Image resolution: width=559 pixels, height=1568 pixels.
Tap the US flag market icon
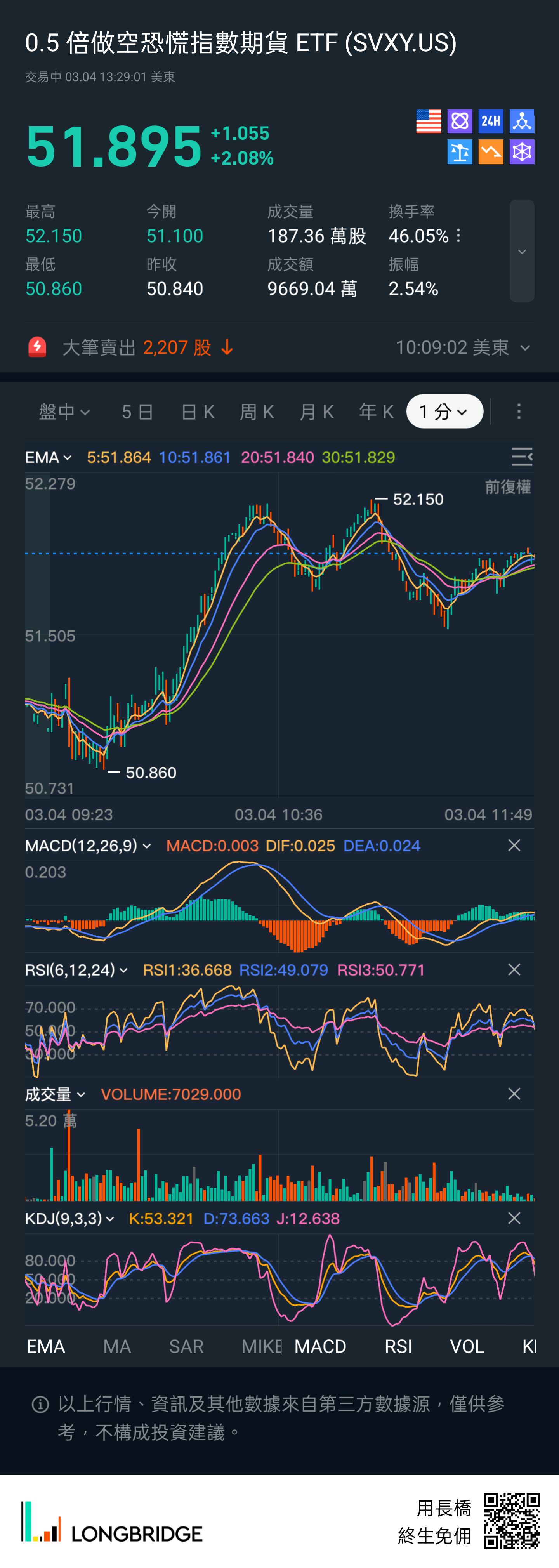pos(428,121)
